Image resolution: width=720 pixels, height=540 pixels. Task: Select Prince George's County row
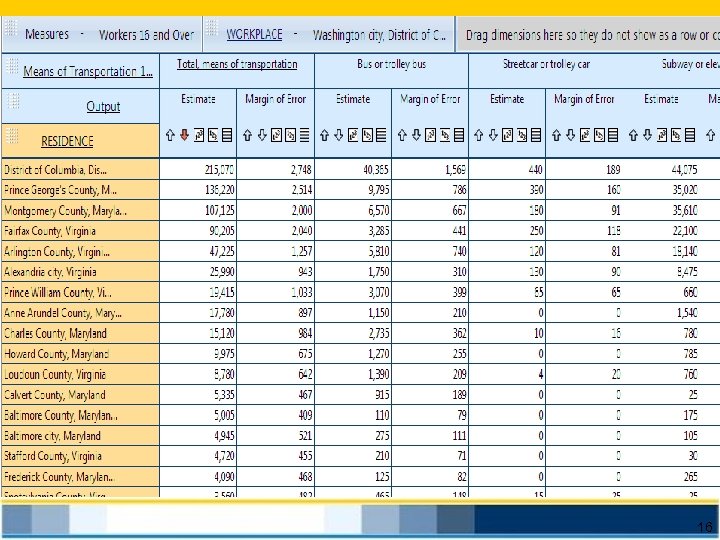80,190
